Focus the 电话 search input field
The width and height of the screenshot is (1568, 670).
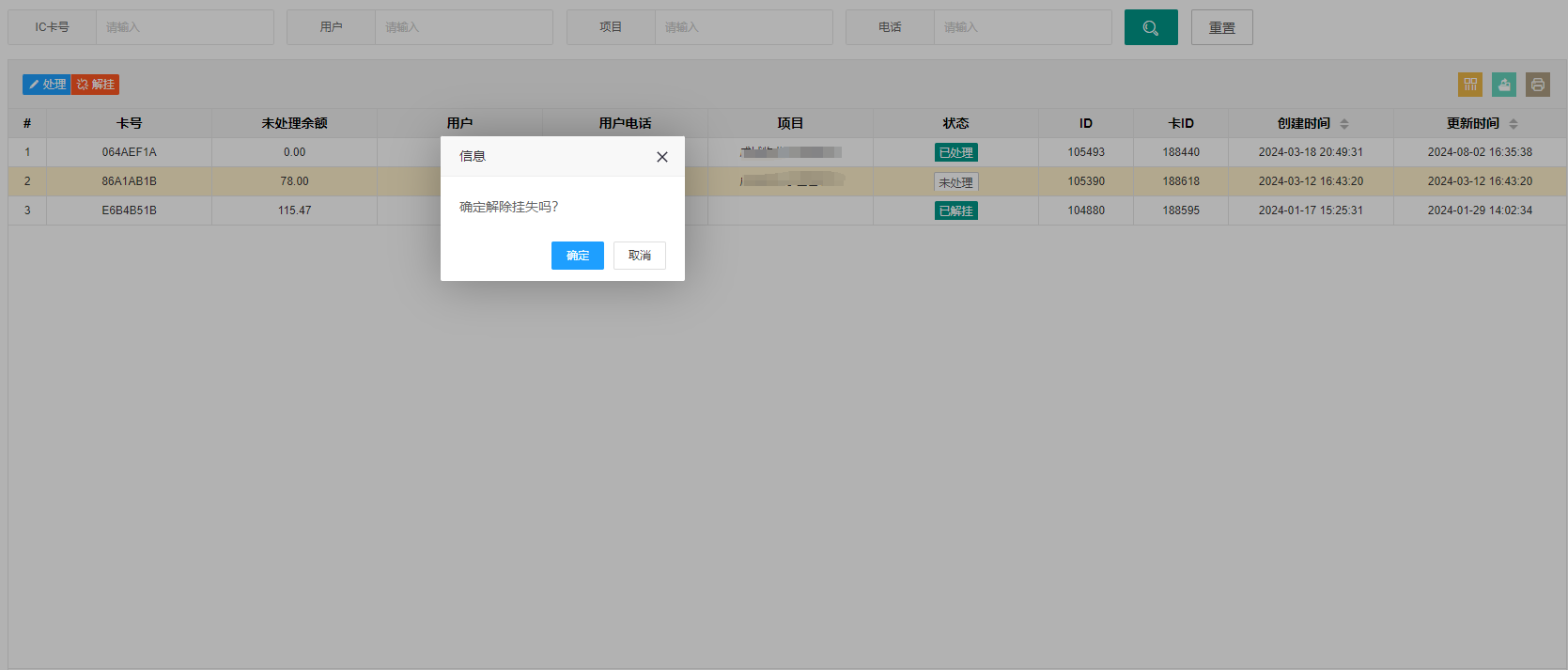1023,27
